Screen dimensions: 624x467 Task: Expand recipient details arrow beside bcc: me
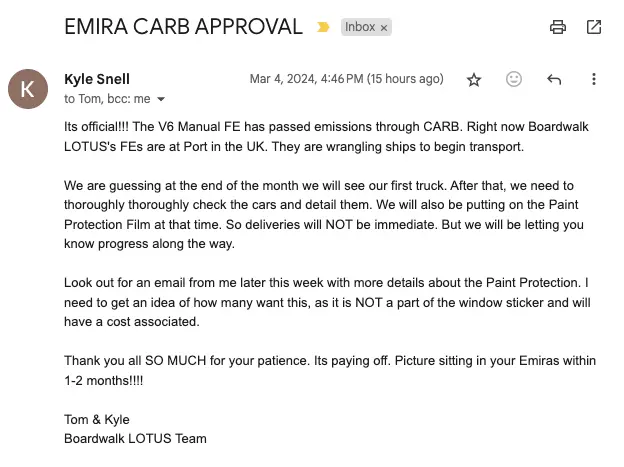point(161,99)
